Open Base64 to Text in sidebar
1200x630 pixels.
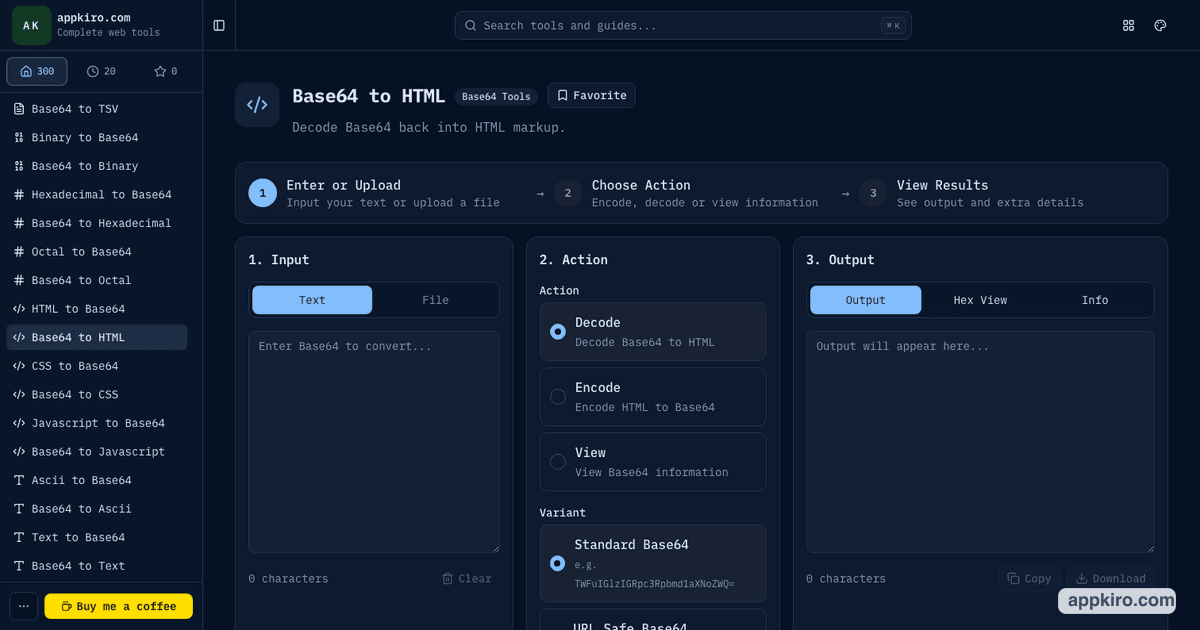point(97,566)
